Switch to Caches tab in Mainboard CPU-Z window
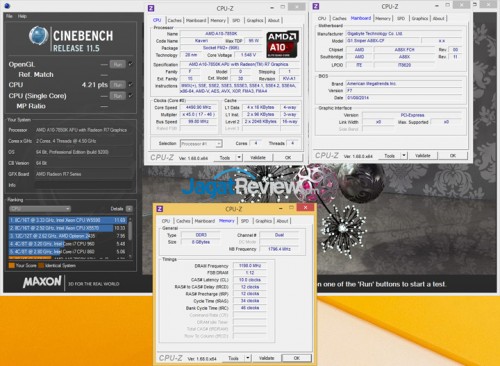The image size is (500, 366). pos(339,18)
